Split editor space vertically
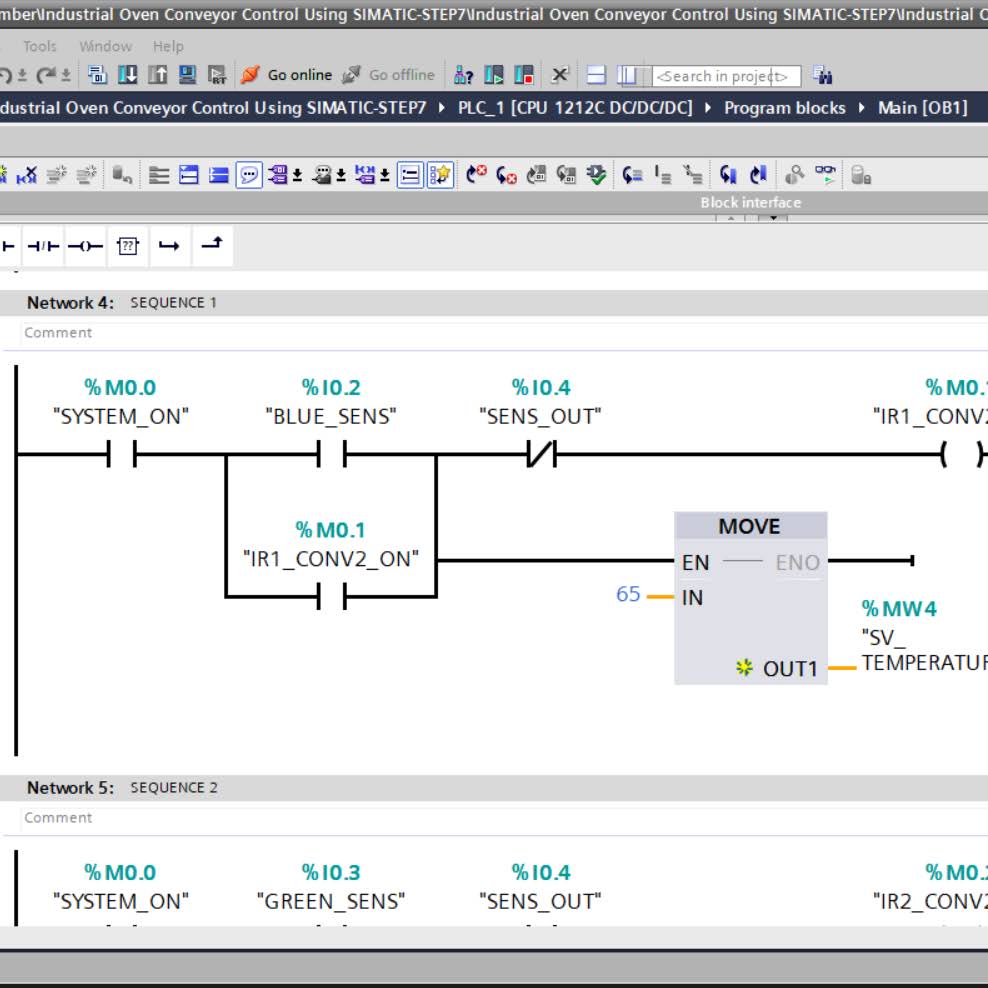988x988 pixels. click(x=627, y=76)
